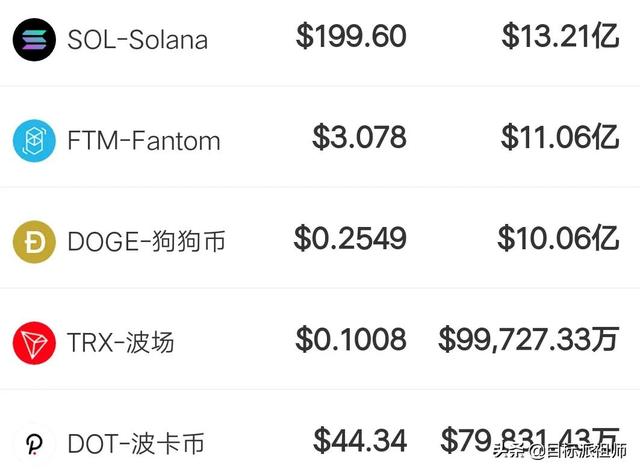Tap the $3.078 Fantom price

[359, 137]
